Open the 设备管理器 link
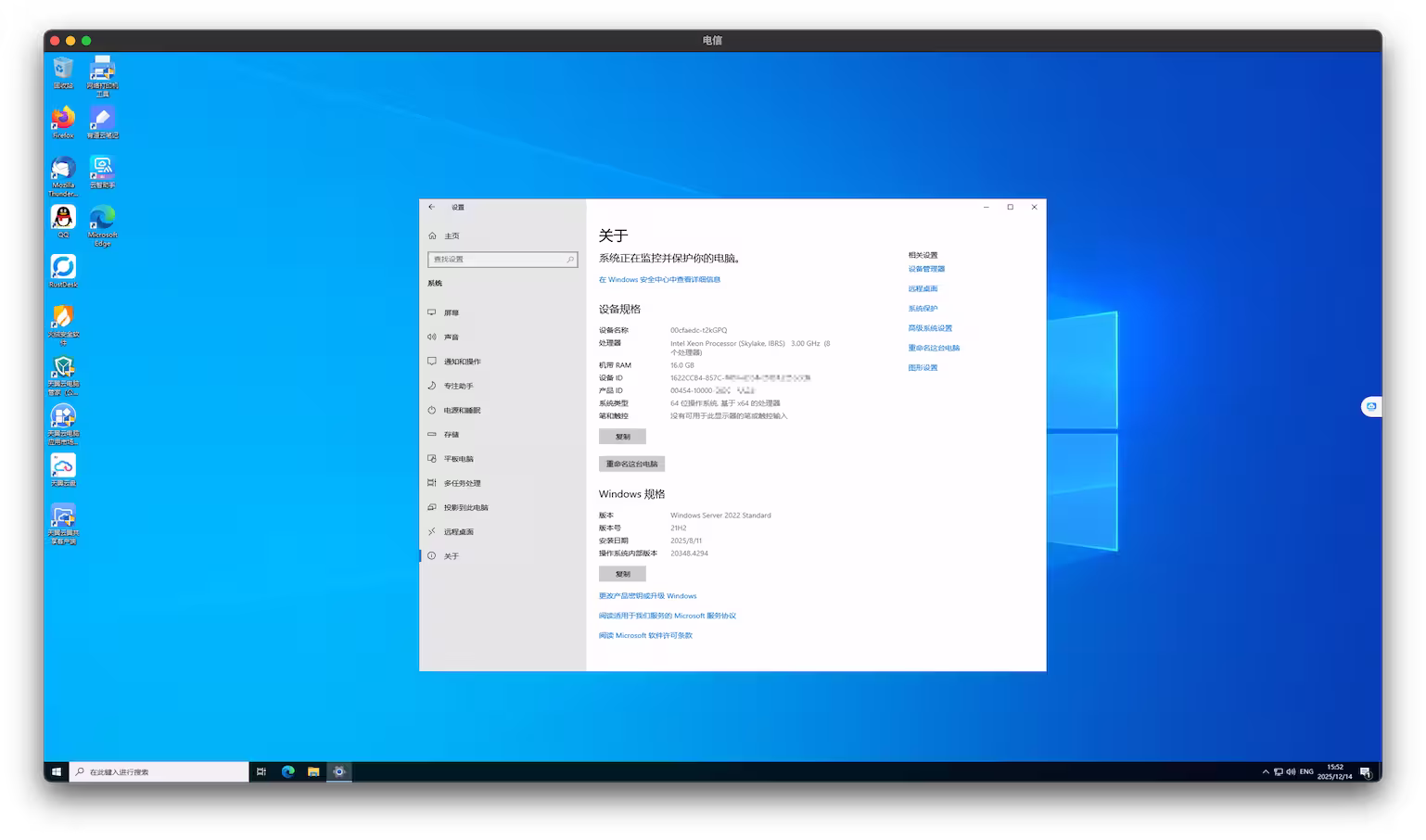The image size is (1426, 840). tap(925, 269)
